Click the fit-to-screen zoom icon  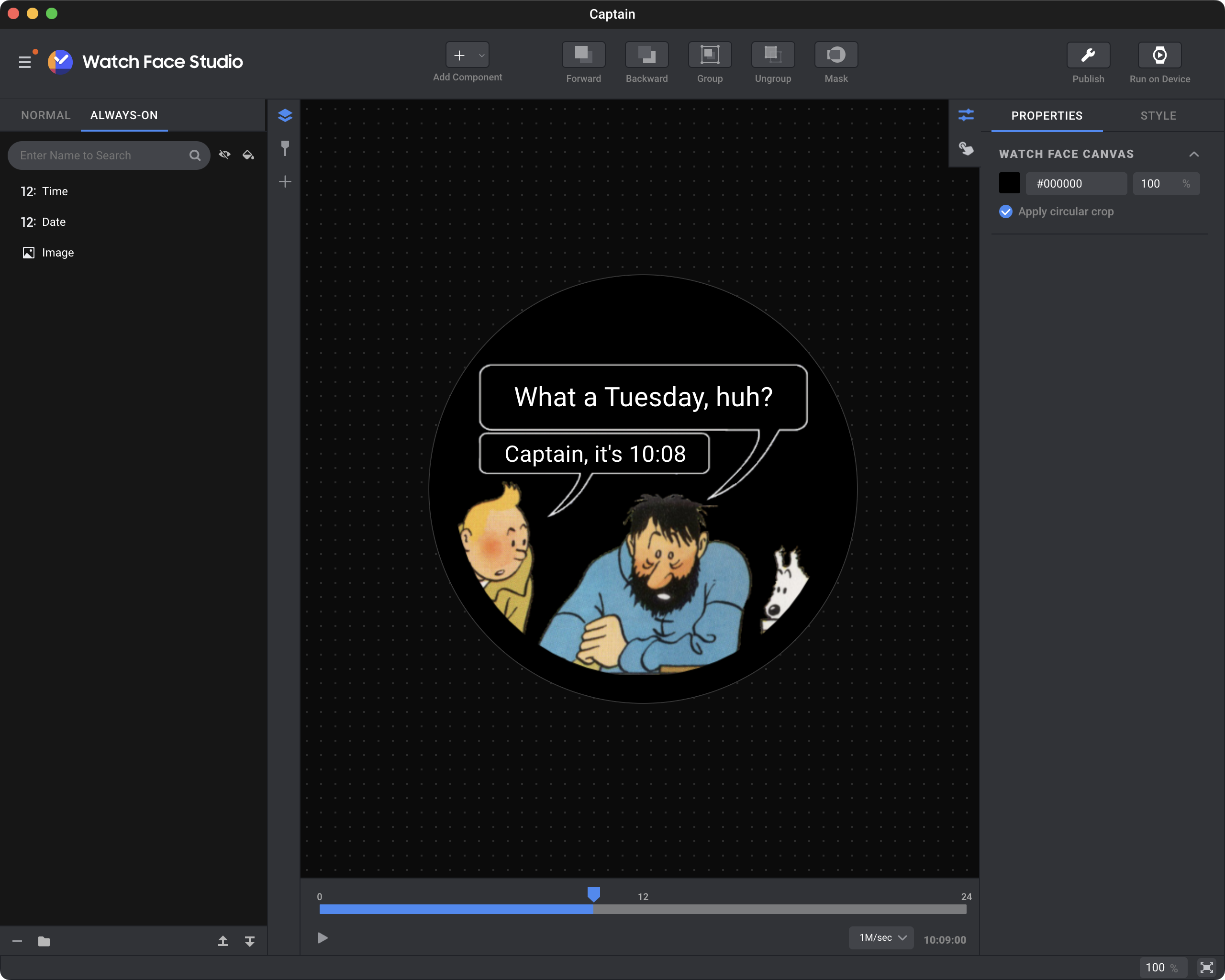1206,968
